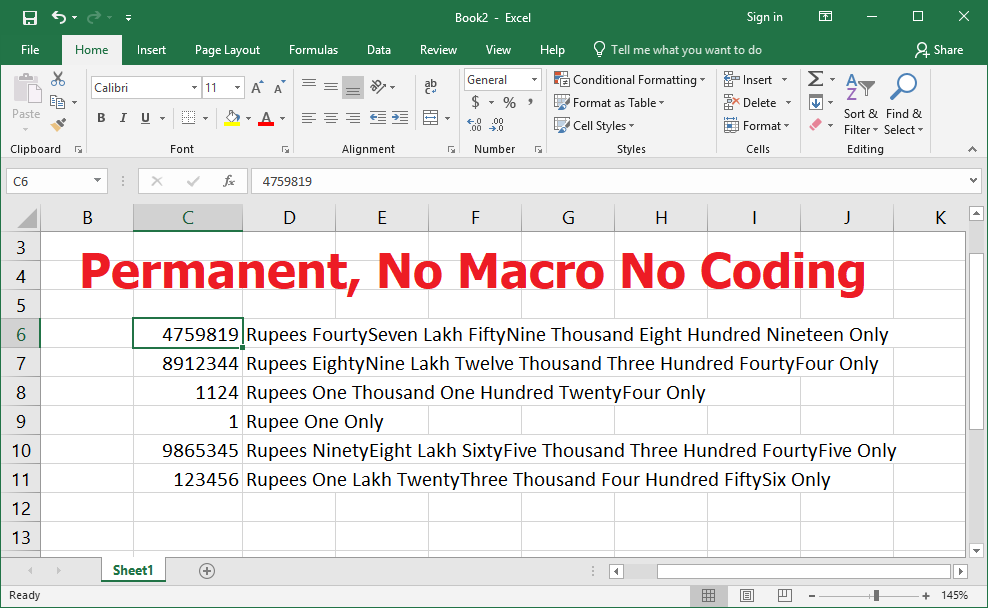Change the red Font Color swatch
The width and height of the screenshot is (990, 610).
266,118
